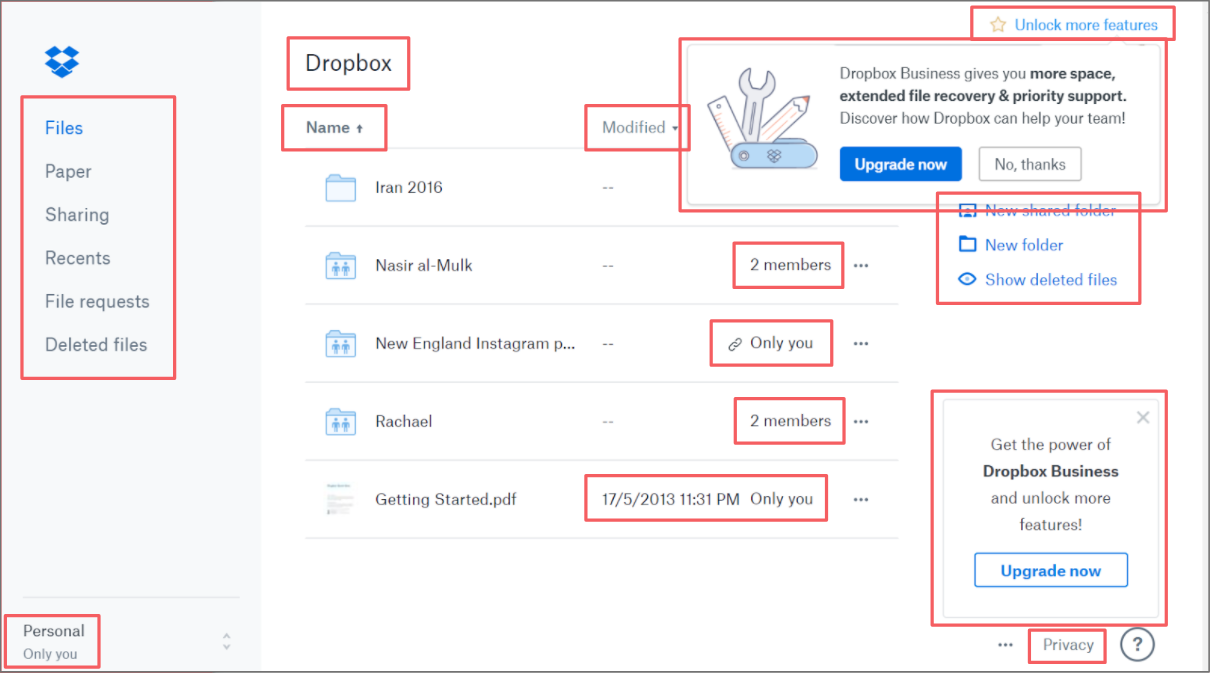Screen dimensions: 1210x673
Task: Open more options for Getting Started.pdf
Action: (861, 500)
